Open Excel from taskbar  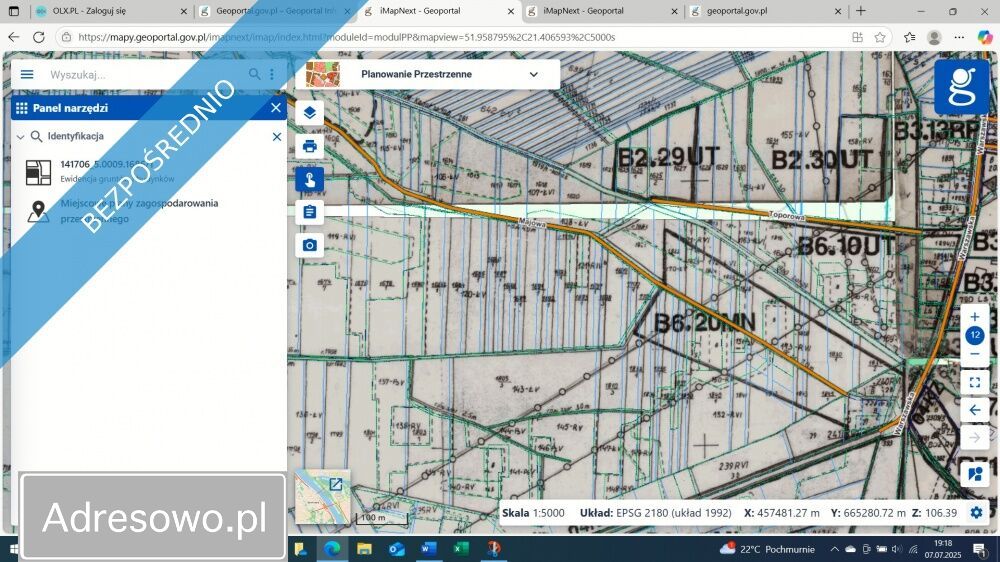(x=460, y=549)
